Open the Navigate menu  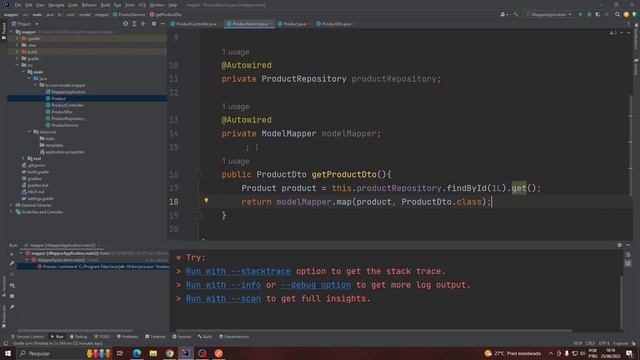coord(56,5)
